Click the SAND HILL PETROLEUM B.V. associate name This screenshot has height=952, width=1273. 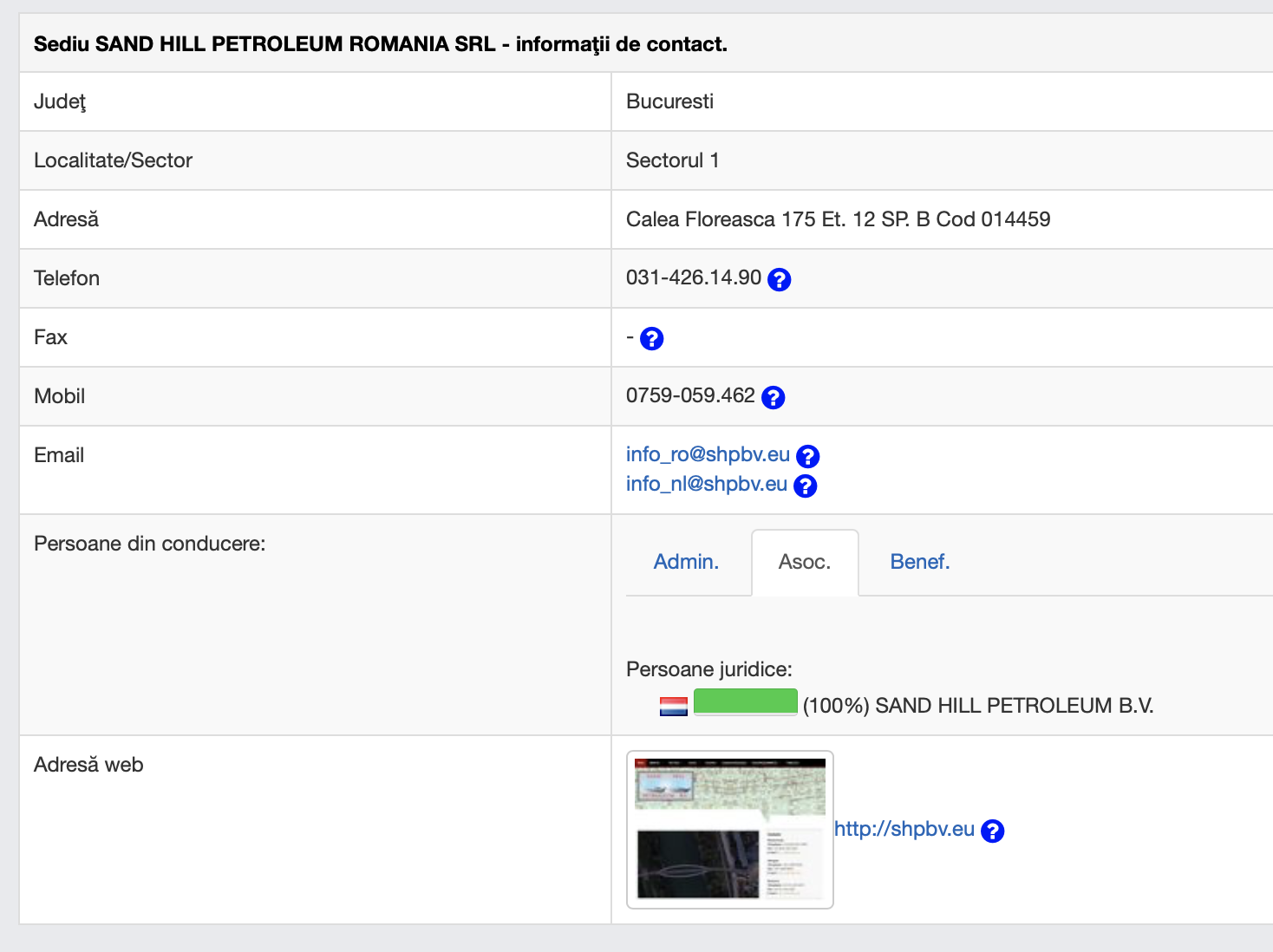click(1014, 706)
